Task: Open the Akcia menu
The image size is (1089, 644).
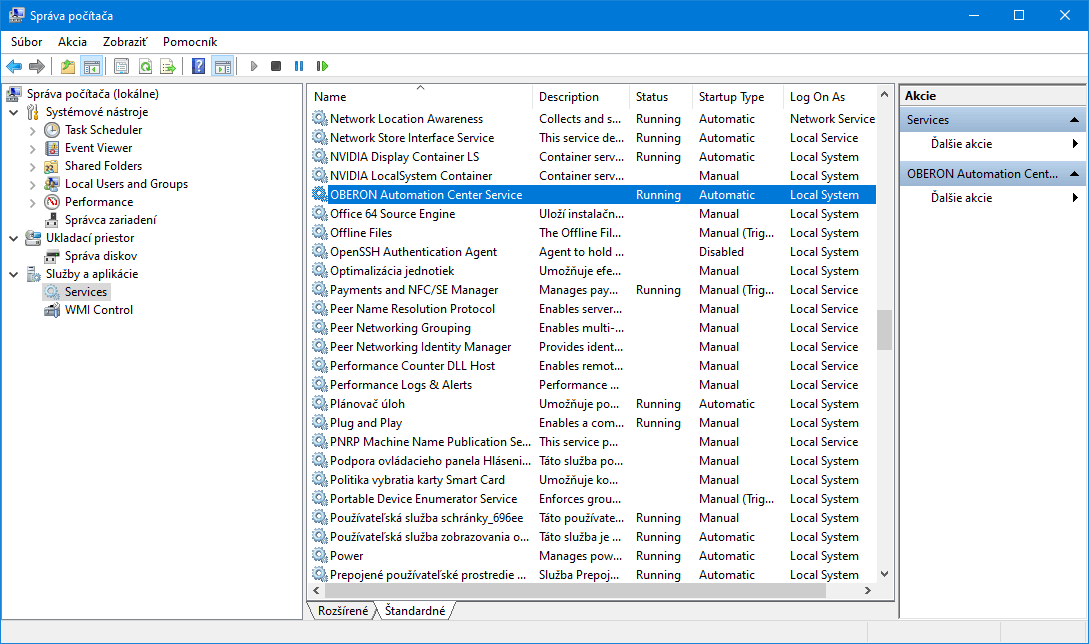Action: (x=72, y=42)
